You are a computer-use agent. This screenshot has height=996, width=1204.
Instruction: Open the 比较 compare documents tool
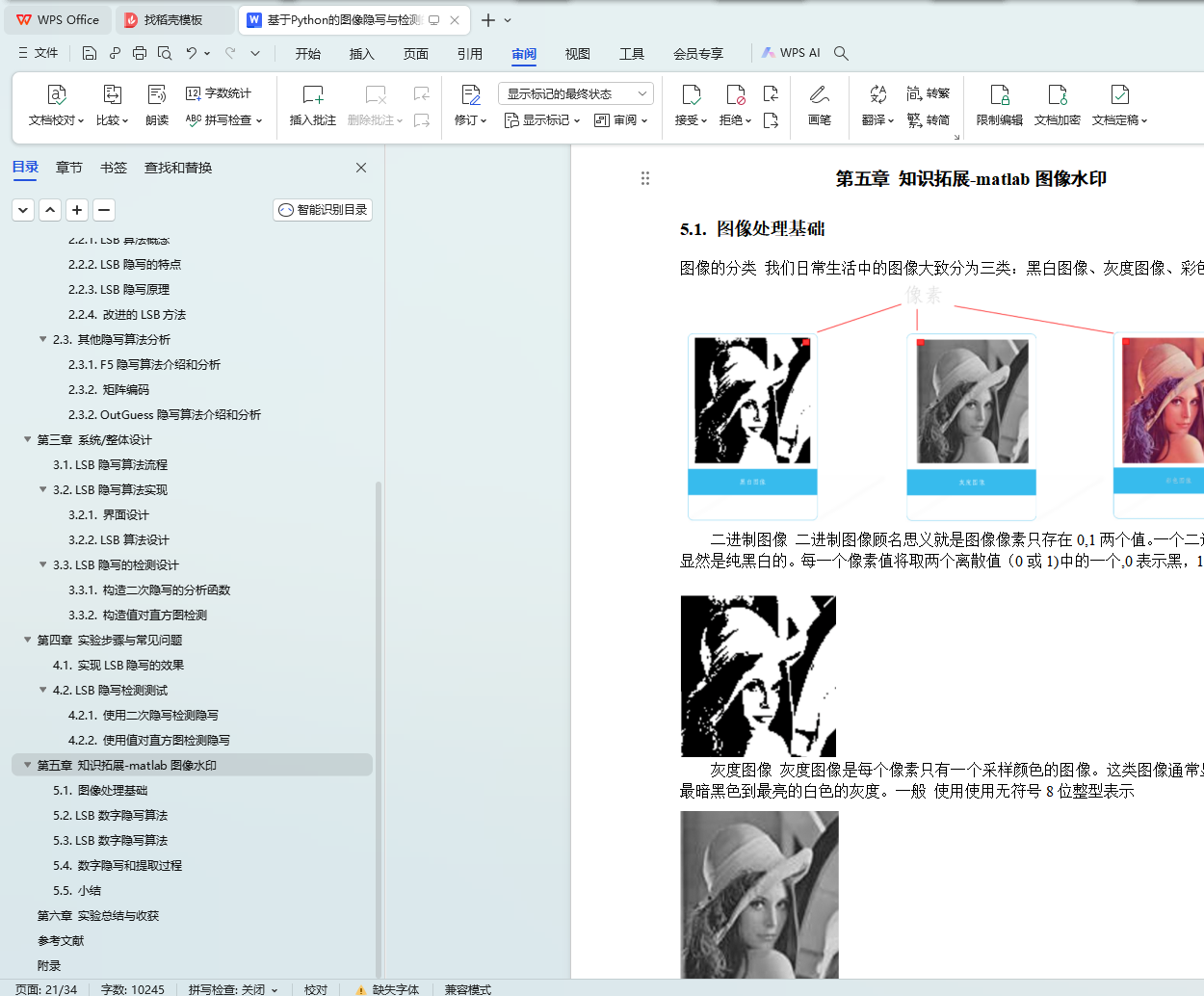[x=112, y=105]
